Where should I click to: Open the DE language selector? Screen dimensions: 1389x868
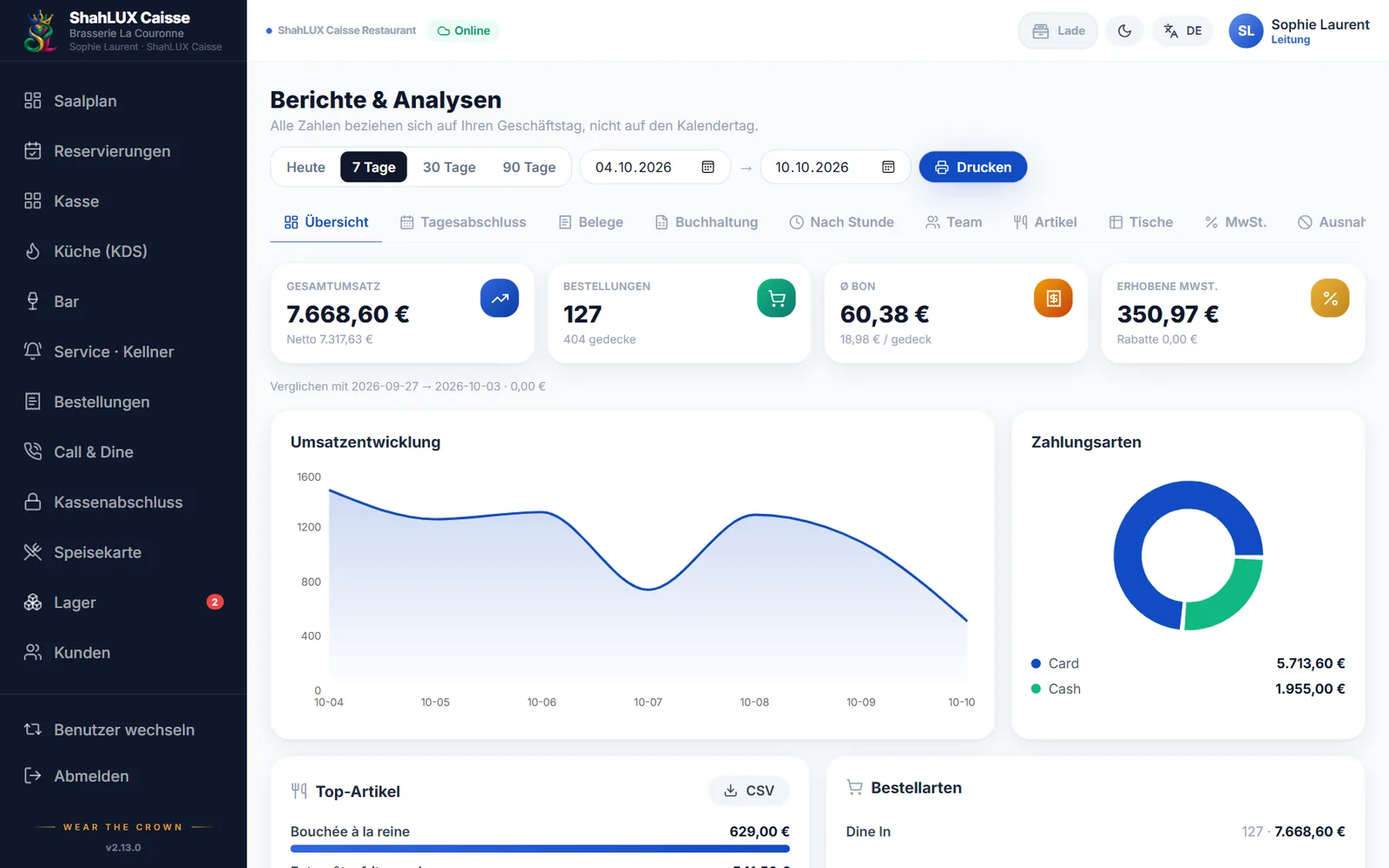pyautogui.click(x=1182, y=30)
